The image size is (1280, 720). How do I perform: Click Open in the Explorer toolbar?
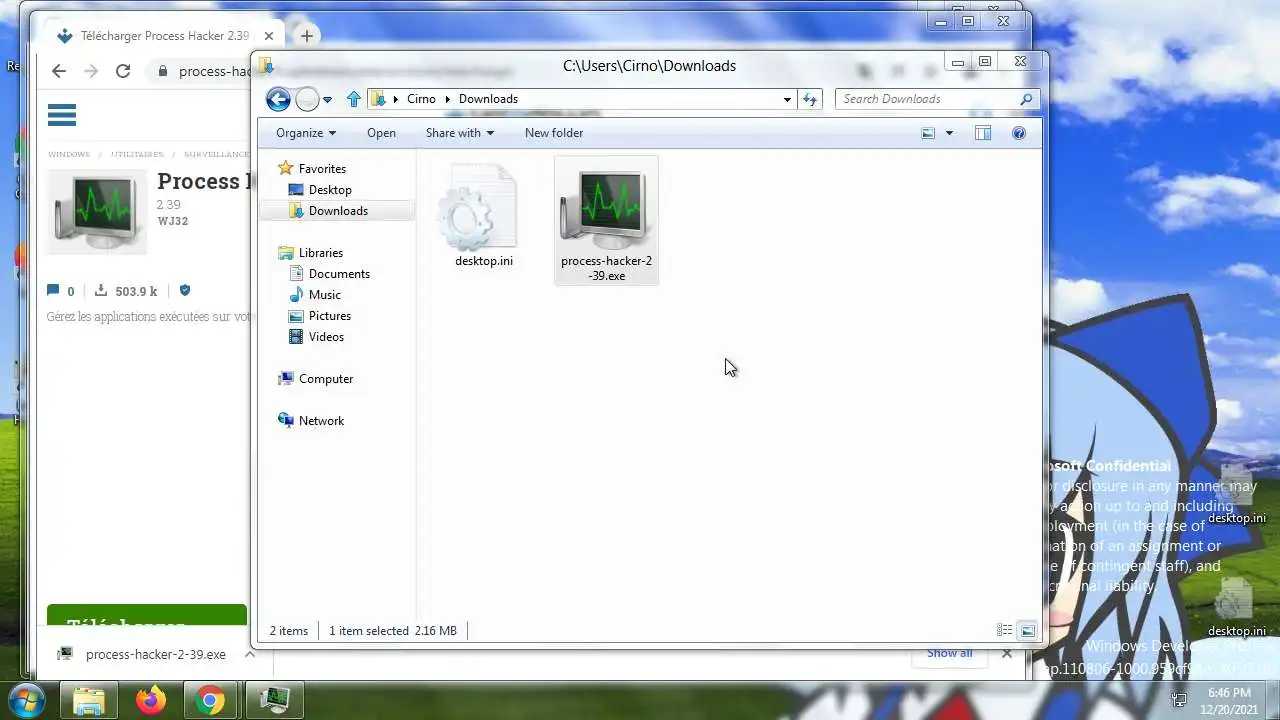tap(381, 133)
